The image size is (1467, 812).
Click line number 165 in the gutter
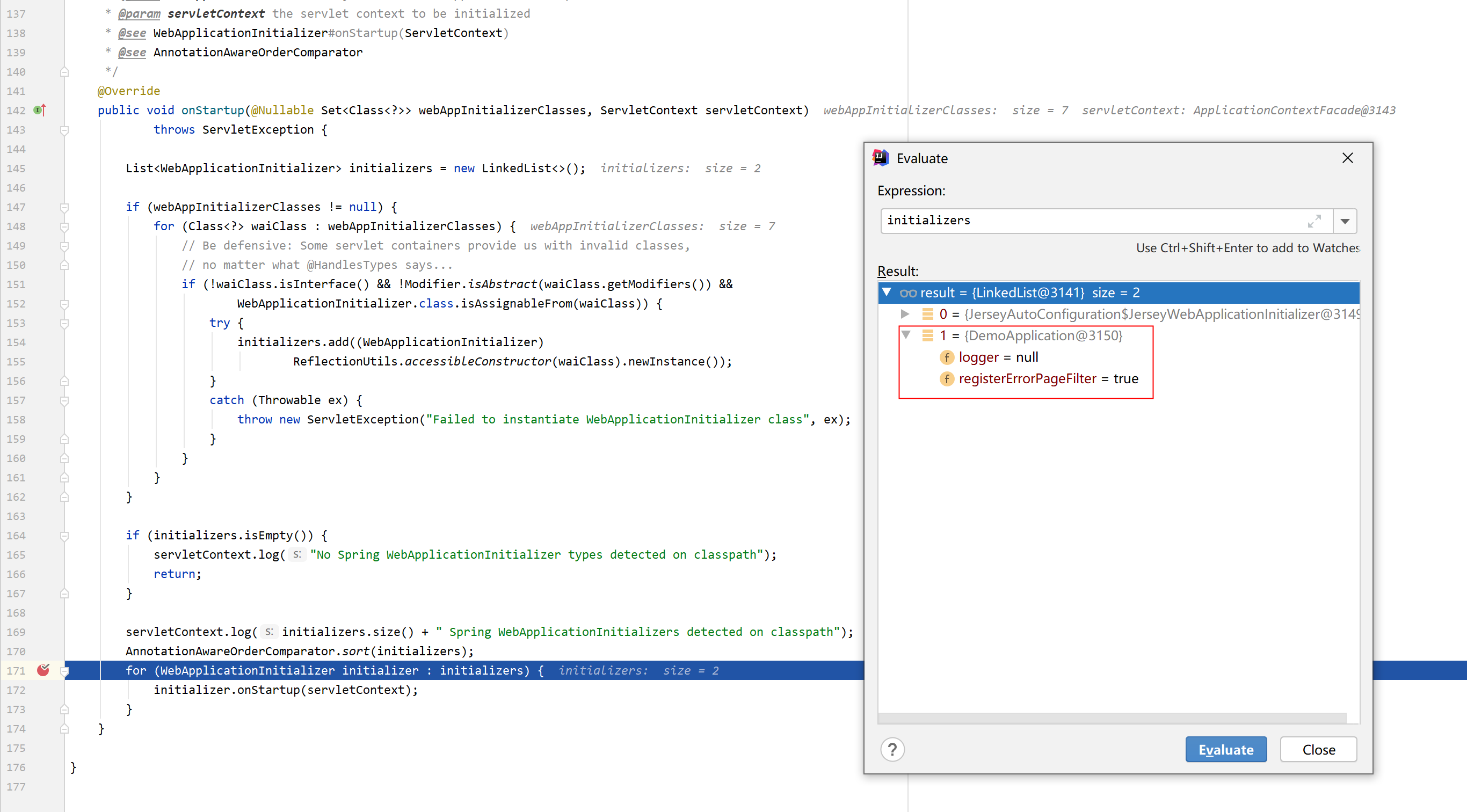point(16,555)
